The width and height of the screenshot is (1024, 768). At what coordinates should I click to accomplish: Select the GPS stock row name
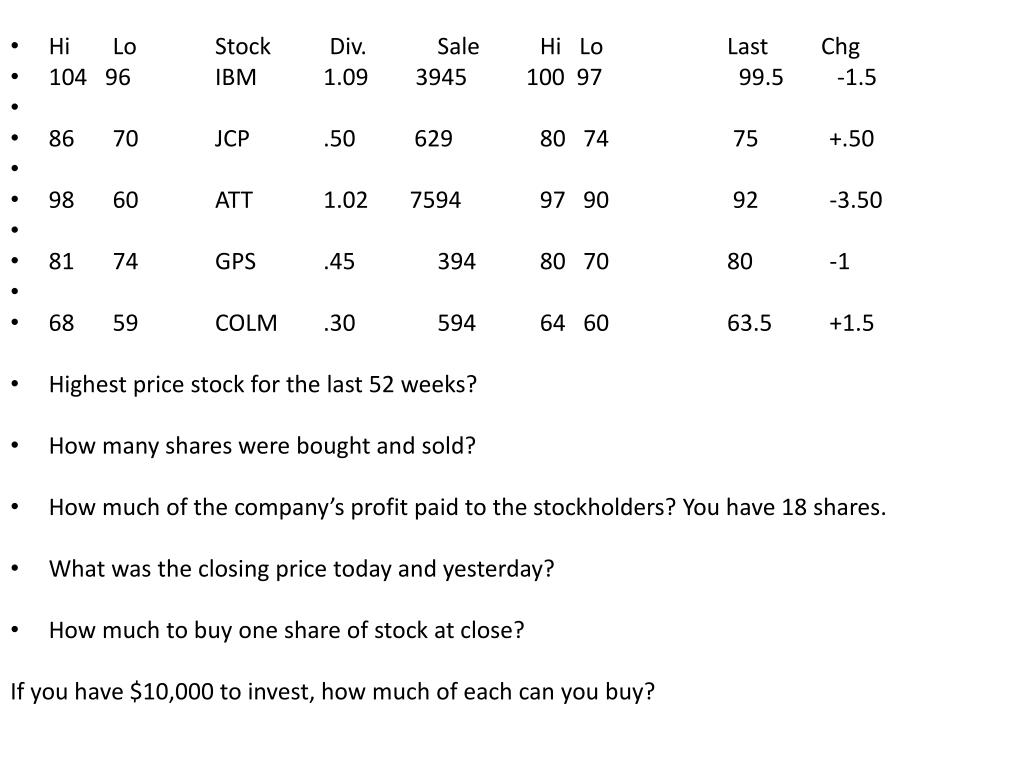[235, 261]
